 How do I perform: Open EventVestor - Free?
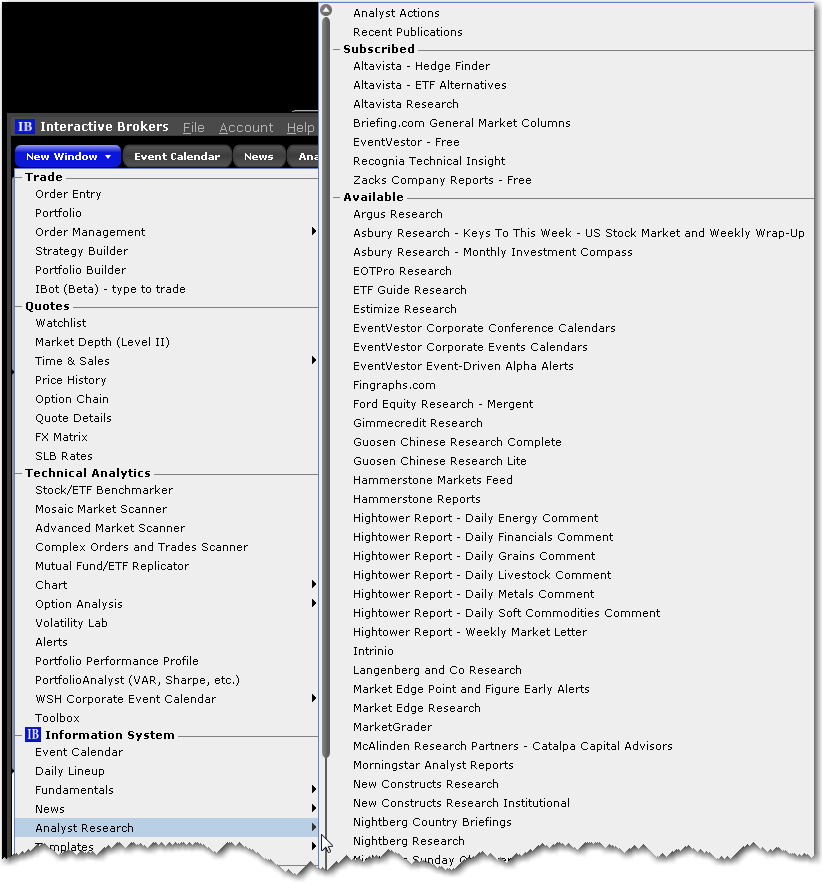[406, 142]
